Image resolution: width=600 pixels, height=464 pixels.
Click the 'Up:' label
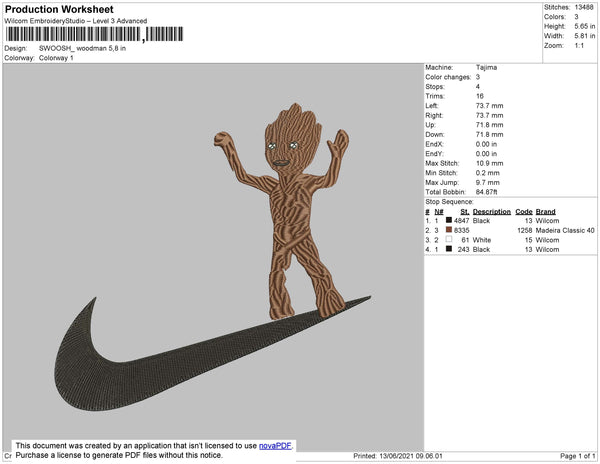[x=430, y=125]
